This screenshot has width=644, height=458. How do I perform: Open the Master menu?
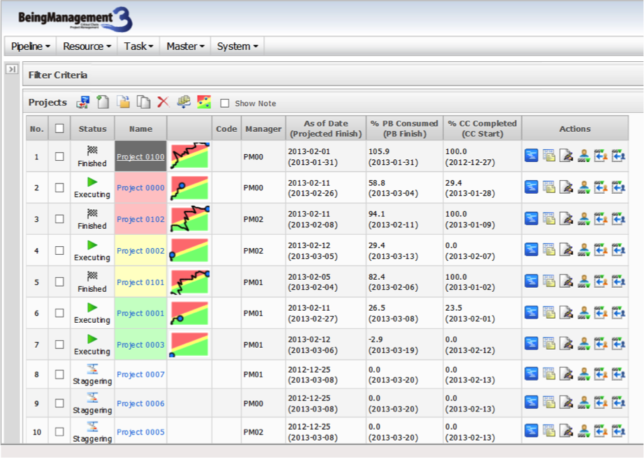[185, 46]
